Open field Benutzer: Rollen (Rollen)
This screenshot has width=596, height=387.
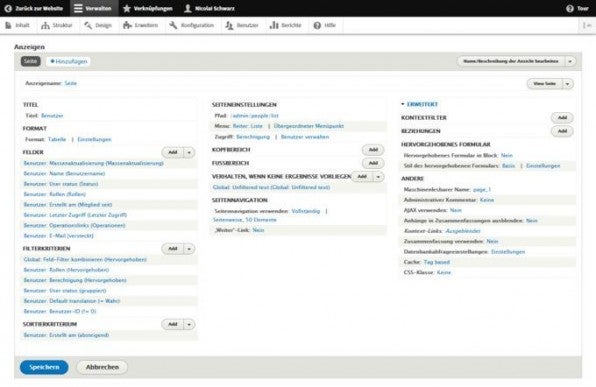pyautogui.click(x=55, y=195)
